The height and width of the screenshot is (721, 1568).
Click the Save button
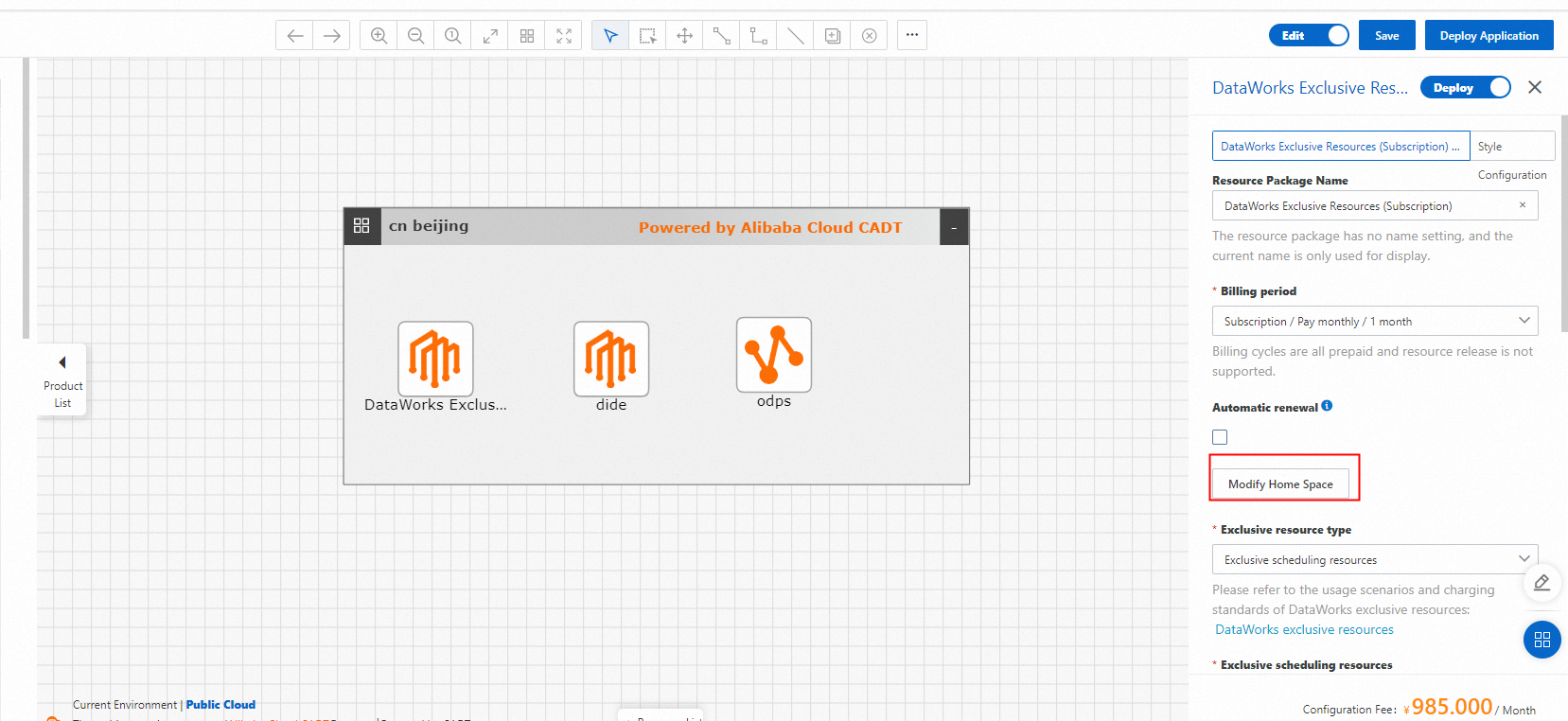[x=1386, y=35]
